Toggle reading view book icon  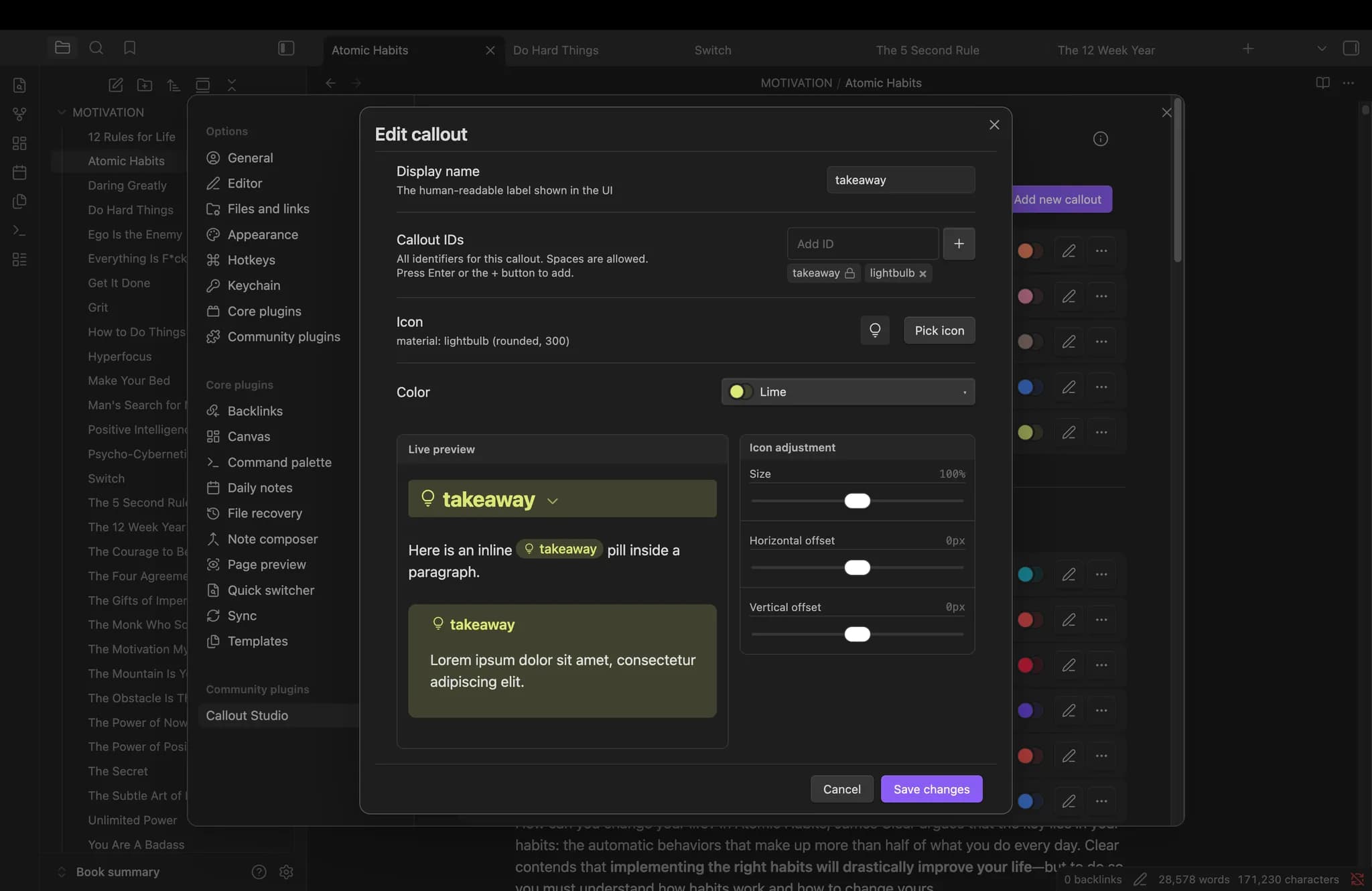click(1322, 83)
